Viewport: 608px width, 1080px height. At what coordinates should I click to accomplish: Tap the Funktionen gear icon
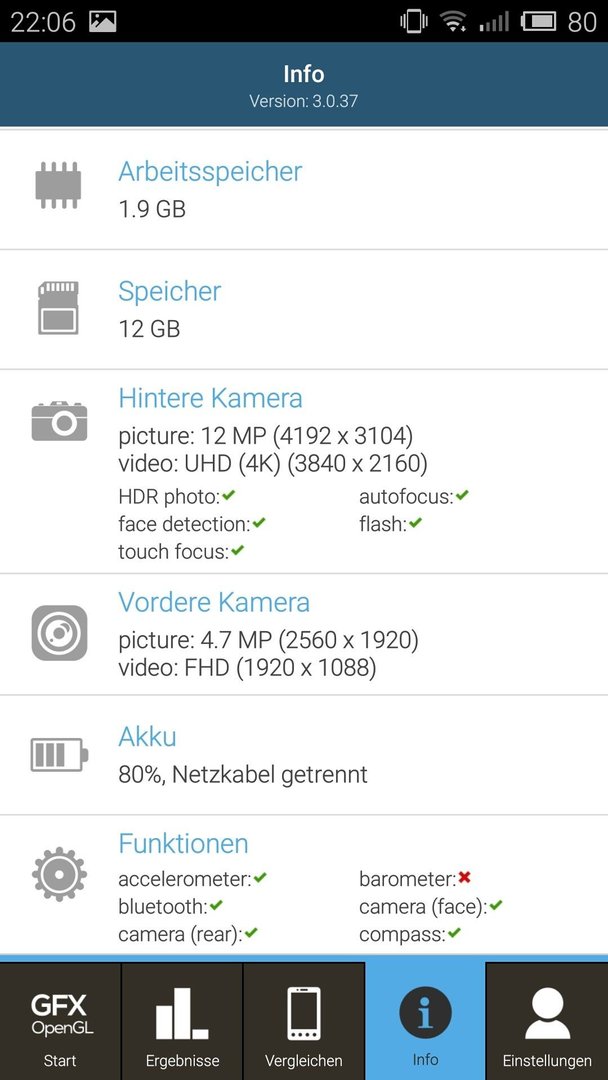point(59,874)
